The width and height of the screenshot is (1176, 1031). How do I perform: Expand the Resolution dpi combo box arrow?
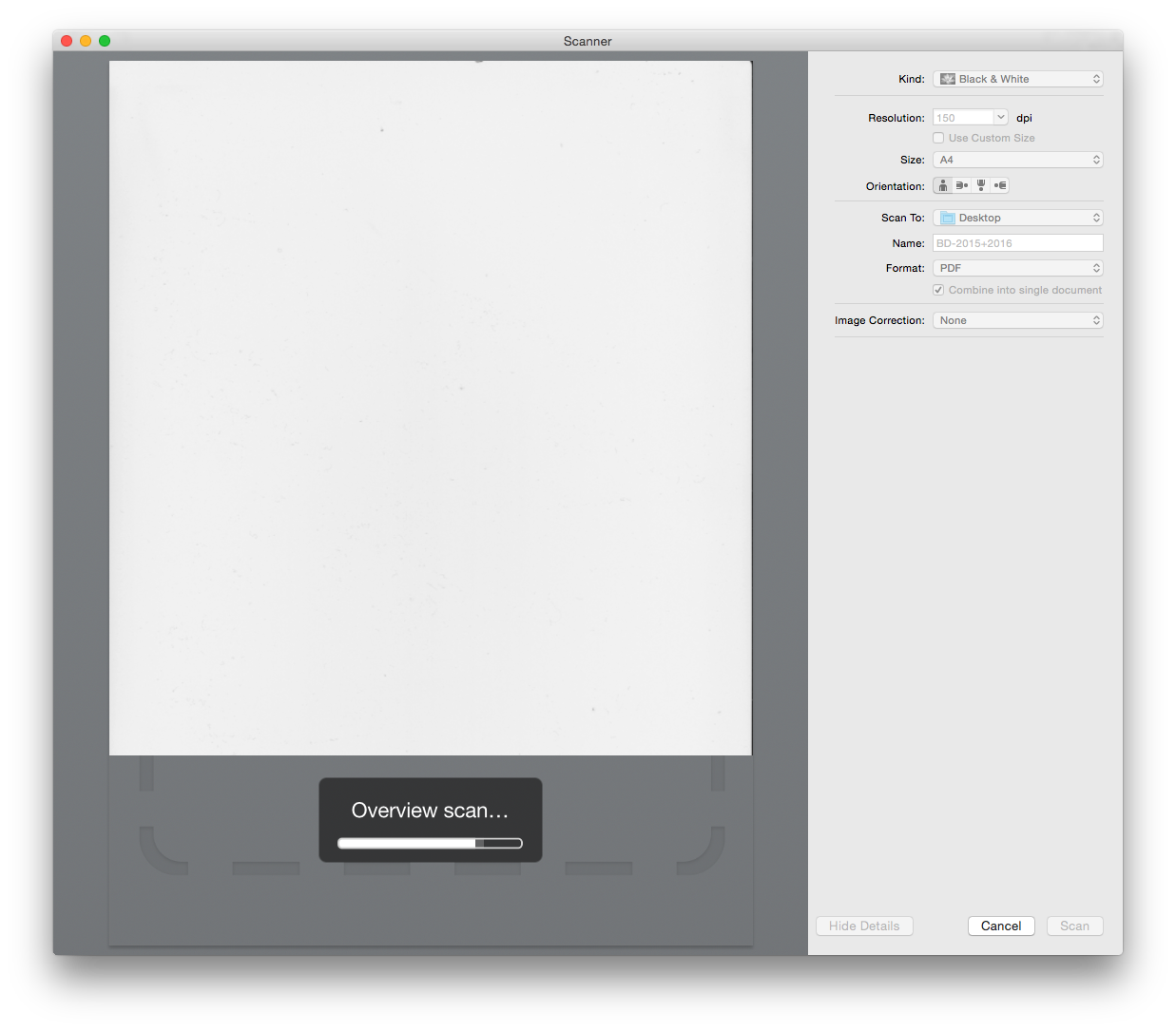[x=1000, y=117]
